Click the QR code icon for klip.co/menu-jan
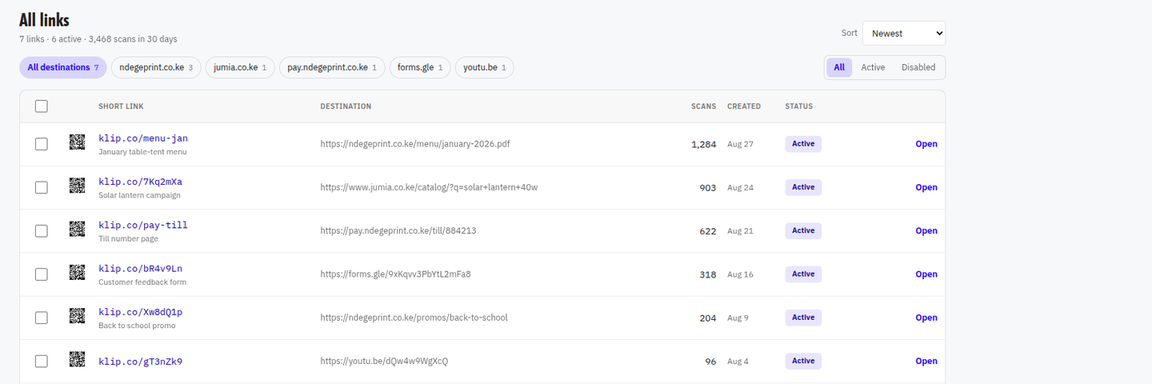Image resolution: width=1152 pixels, height=384 pixels. (77, 142)
